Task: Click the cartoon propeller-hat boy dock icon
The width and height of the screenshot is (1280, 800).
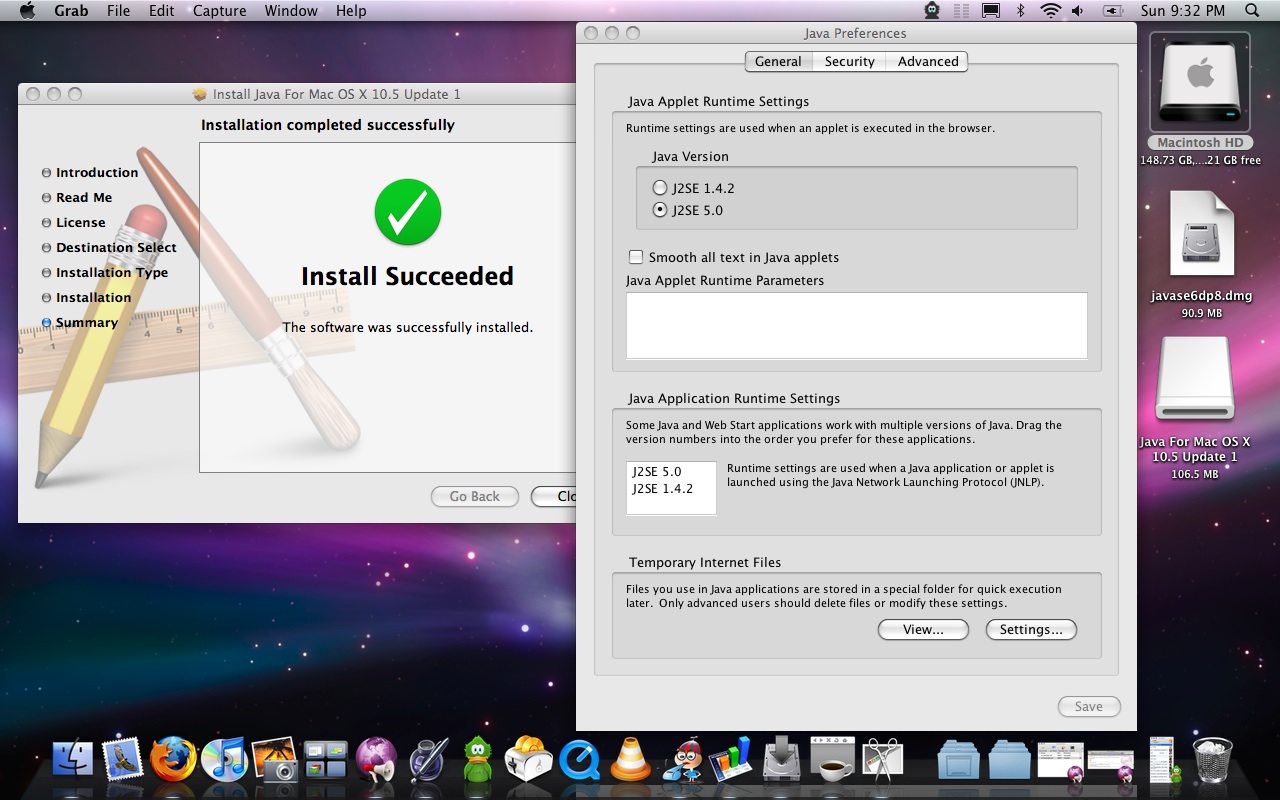Action: pyautogui.click(x=685, y=760)
